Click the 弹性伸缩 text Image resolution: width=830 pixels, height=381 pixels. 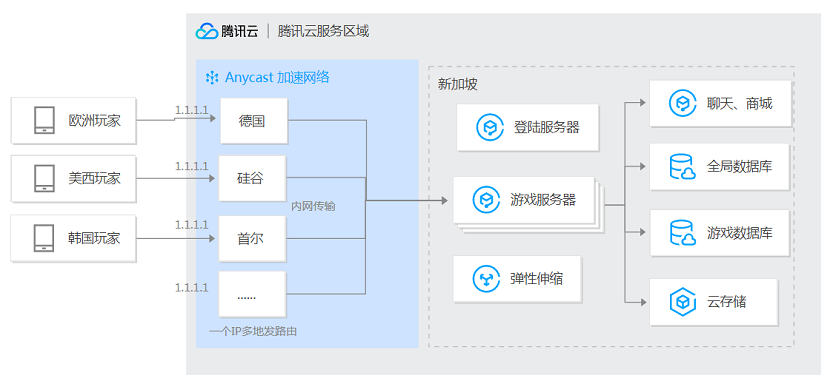coord(536,278)
